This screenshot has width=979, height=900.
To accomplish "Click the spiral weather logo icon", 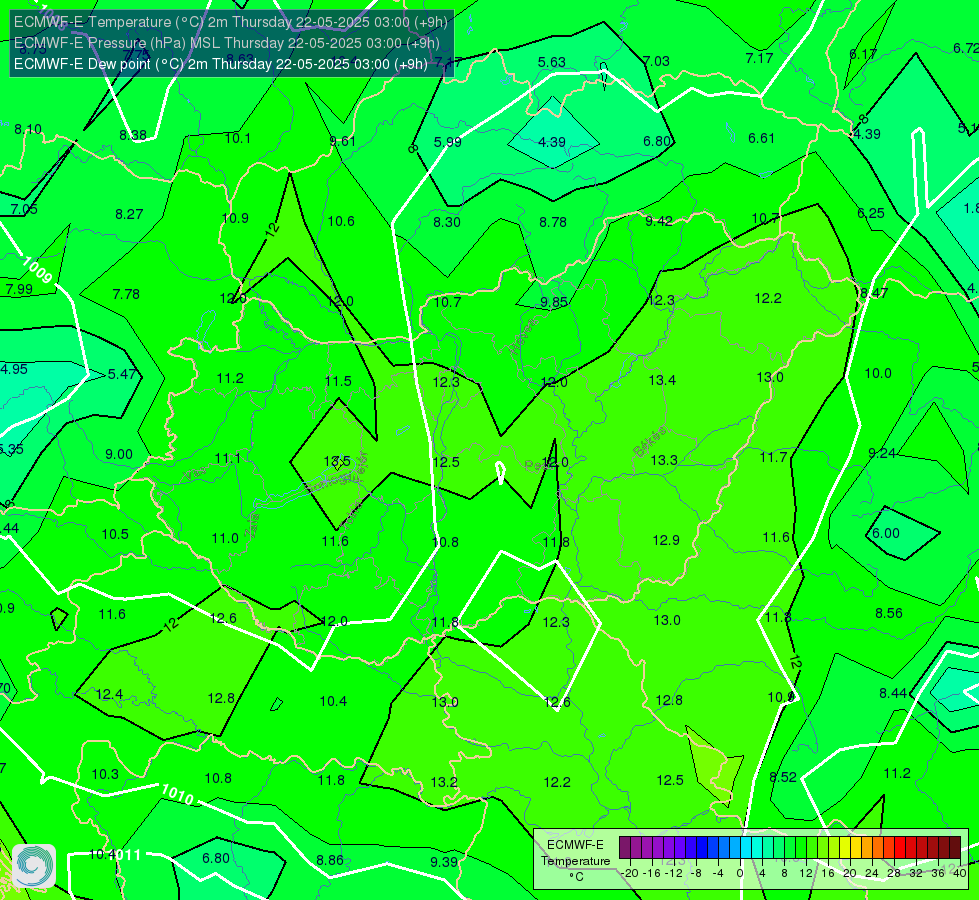I will (34, 866).
